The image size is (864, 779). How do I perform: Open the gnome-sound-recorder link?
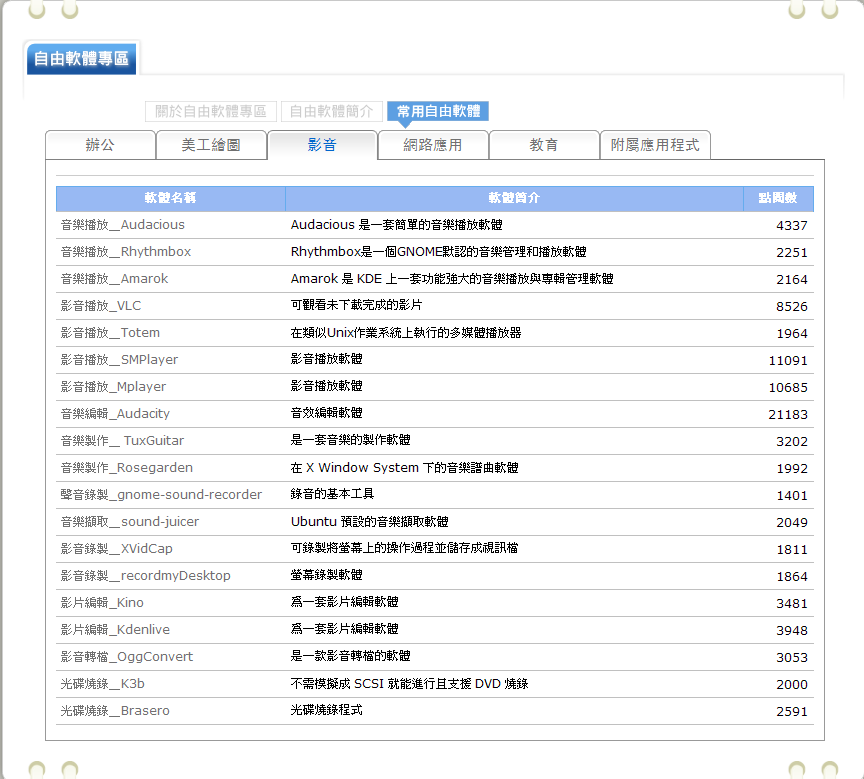pyautogui.click(x=161, y=495)
